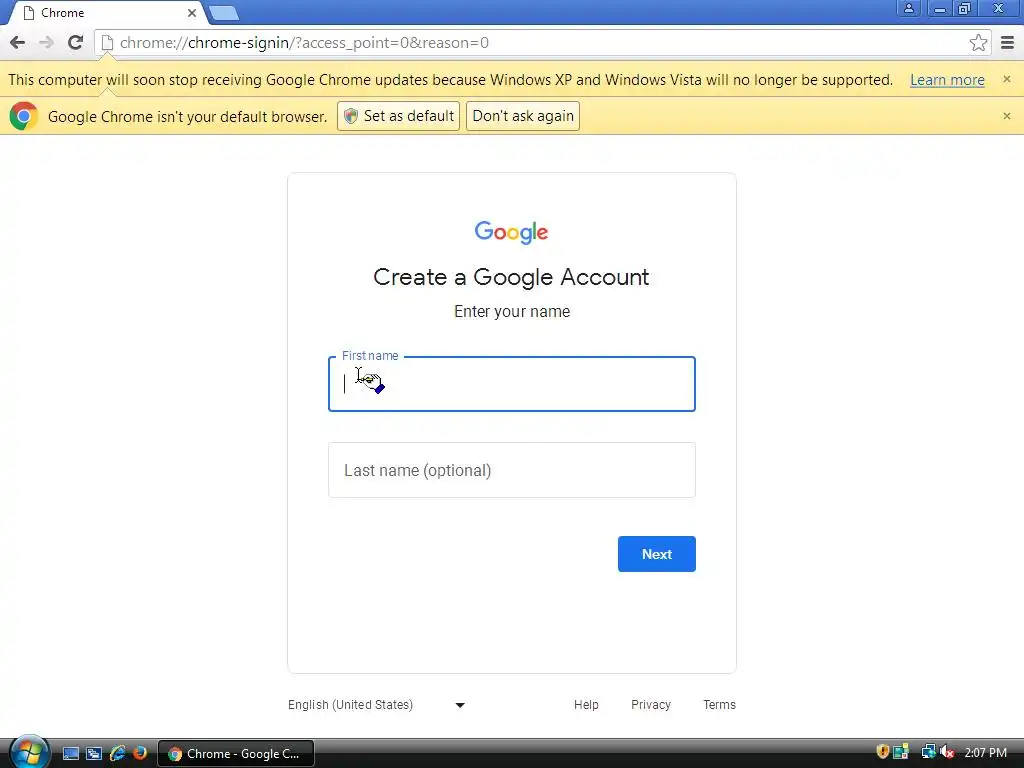
Task: Click the muted volume tray icon
Action: (x=947, y=752)
